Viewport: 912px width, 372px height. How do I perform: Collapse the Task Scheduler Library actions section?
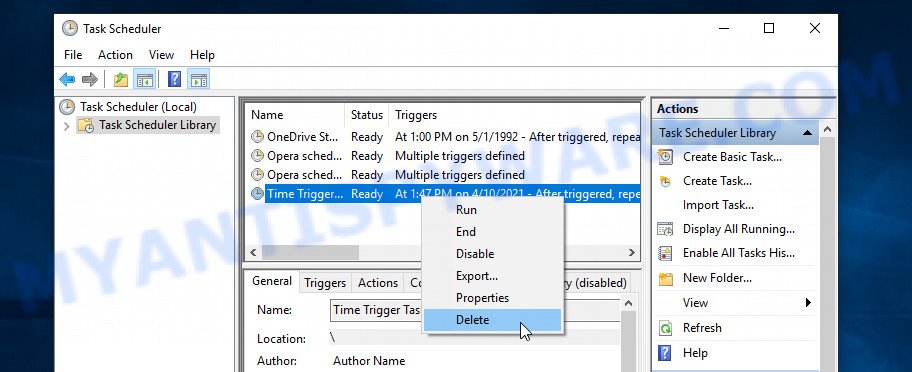(807, 133)
